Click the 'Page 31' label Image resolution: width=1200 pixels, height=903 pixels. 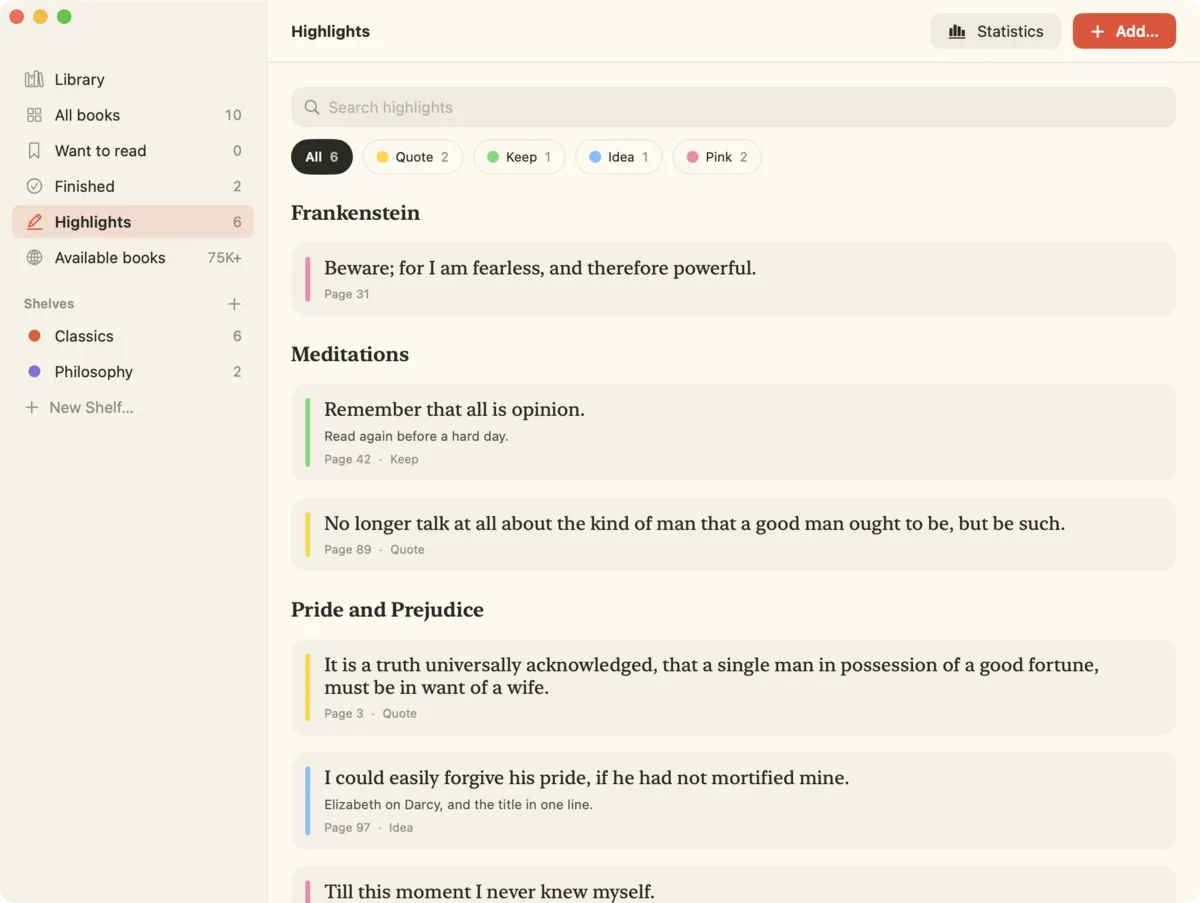tap(347, 294)
